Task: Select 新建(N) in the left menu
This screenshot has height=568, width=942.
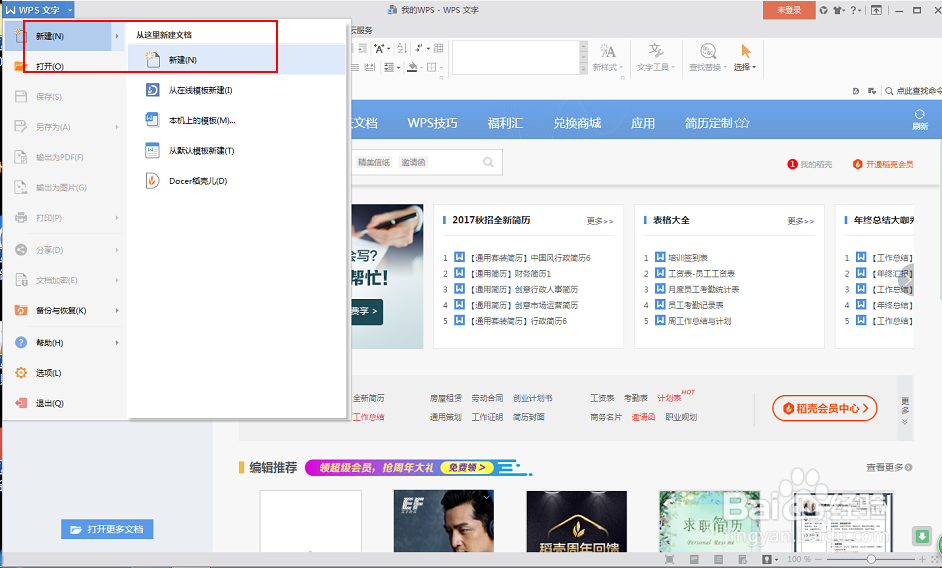Action: coord(64,37)
